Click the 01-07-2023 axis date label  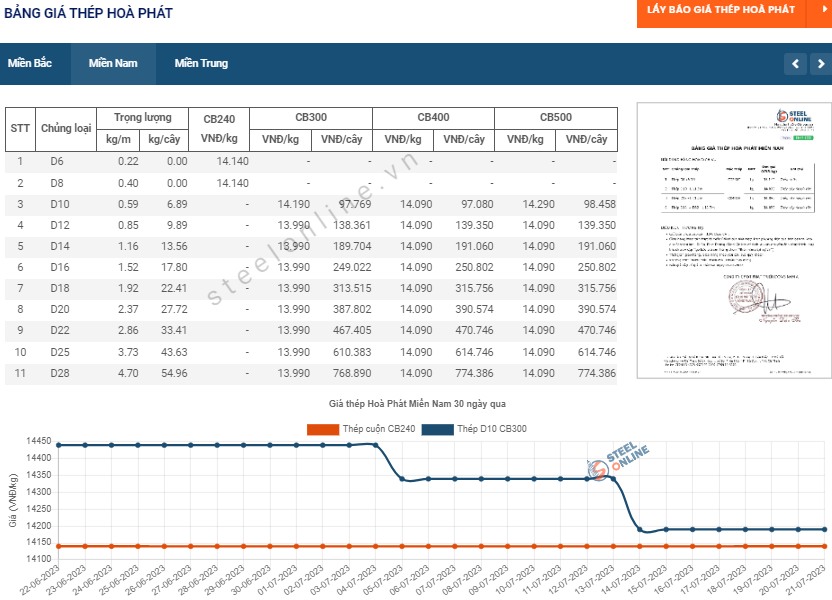(279, 580)
